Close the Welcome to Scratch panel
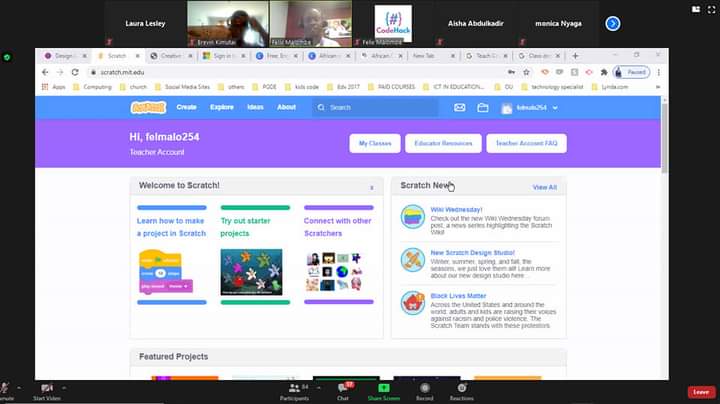This screenshot has height=404, width=720. point(372,188)
